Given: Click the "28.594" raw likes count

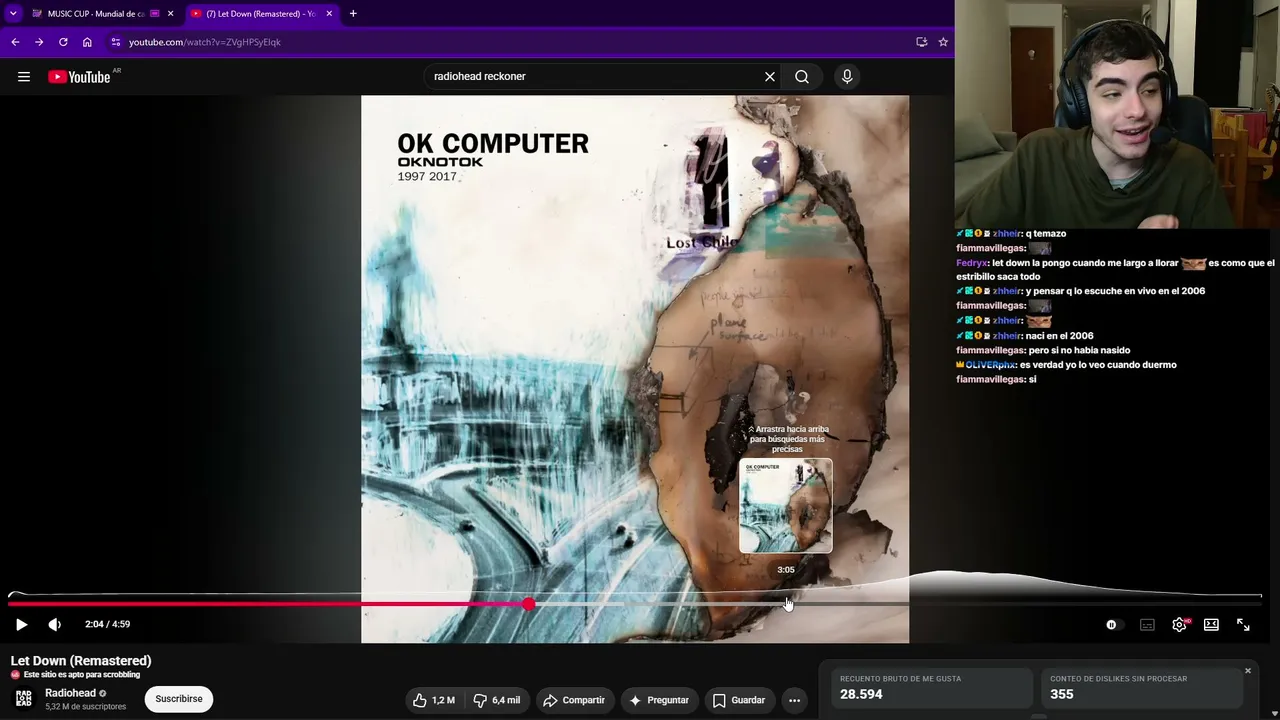Looking at the screenshot, I should (861, 694).
